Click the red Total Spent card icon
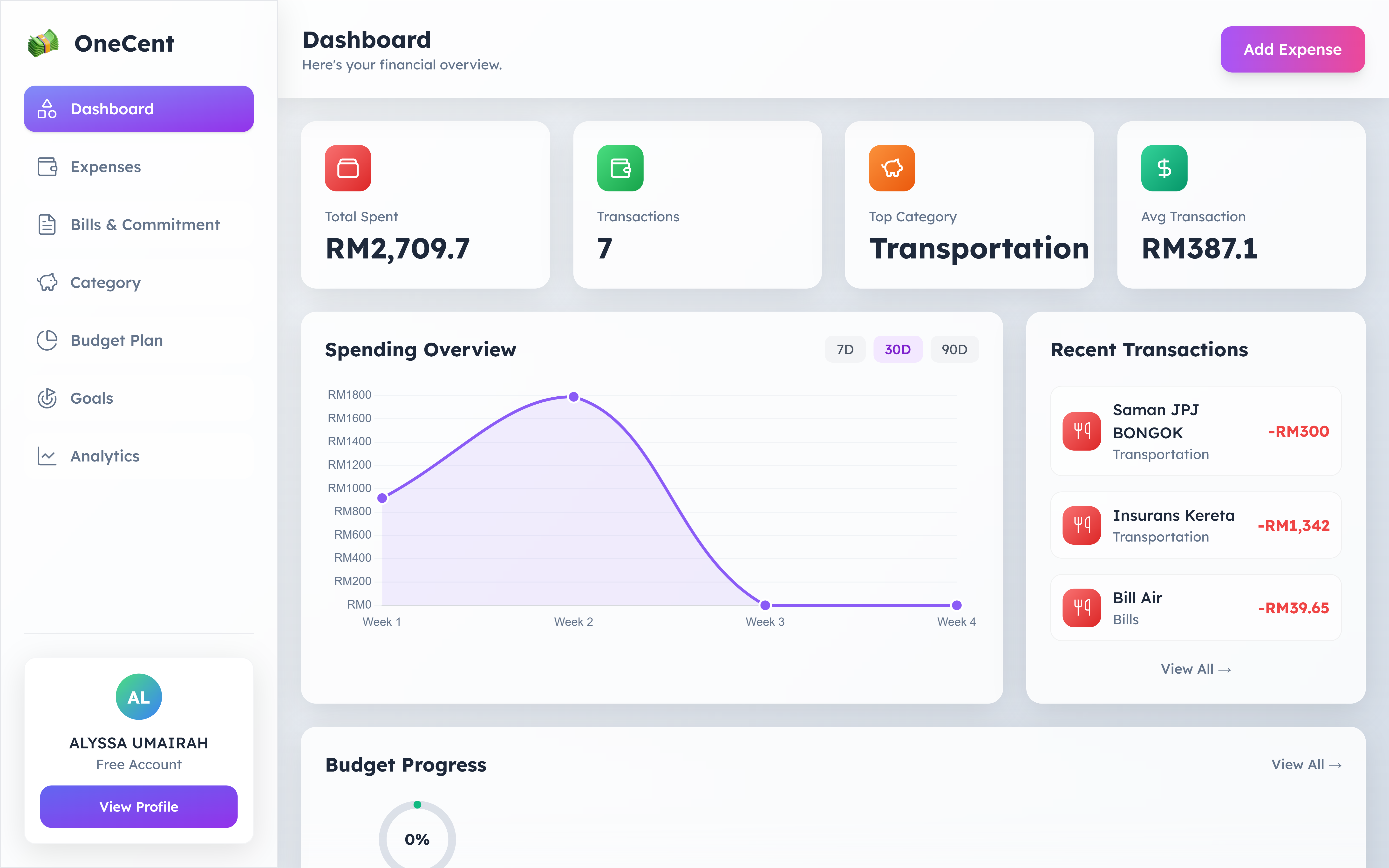 (348, 168)
